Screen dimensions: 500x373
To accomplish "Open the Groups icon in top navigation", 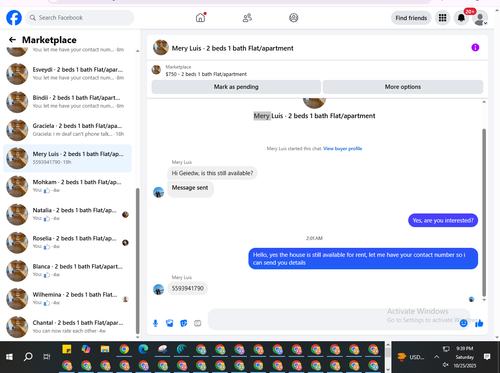I will (x=293, y=18).
